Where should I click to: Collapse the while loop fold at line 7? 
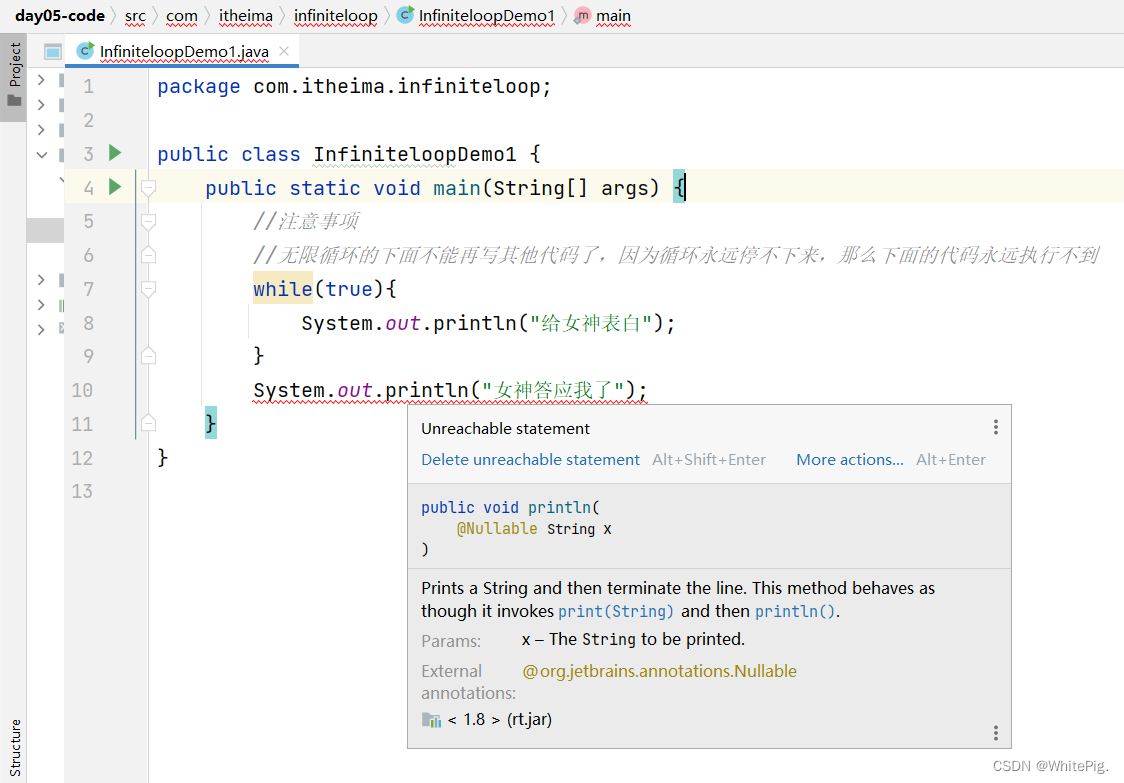point(149,289)
